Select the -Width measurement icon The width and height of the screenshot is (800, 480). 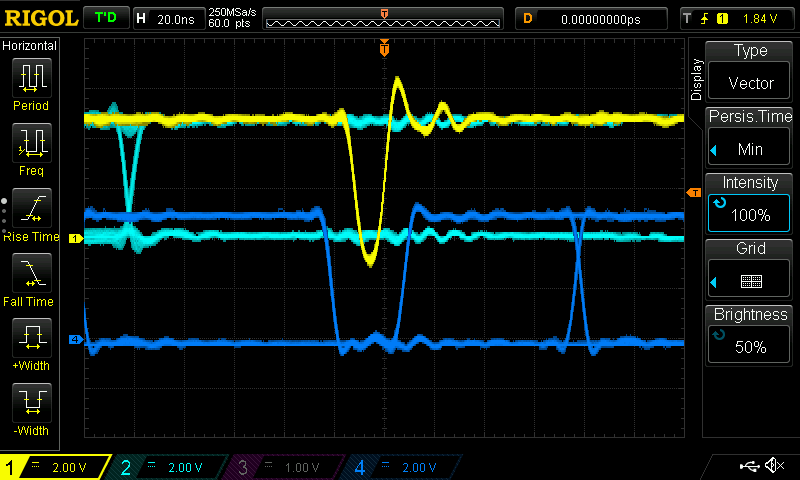click(x=30, y=409)
